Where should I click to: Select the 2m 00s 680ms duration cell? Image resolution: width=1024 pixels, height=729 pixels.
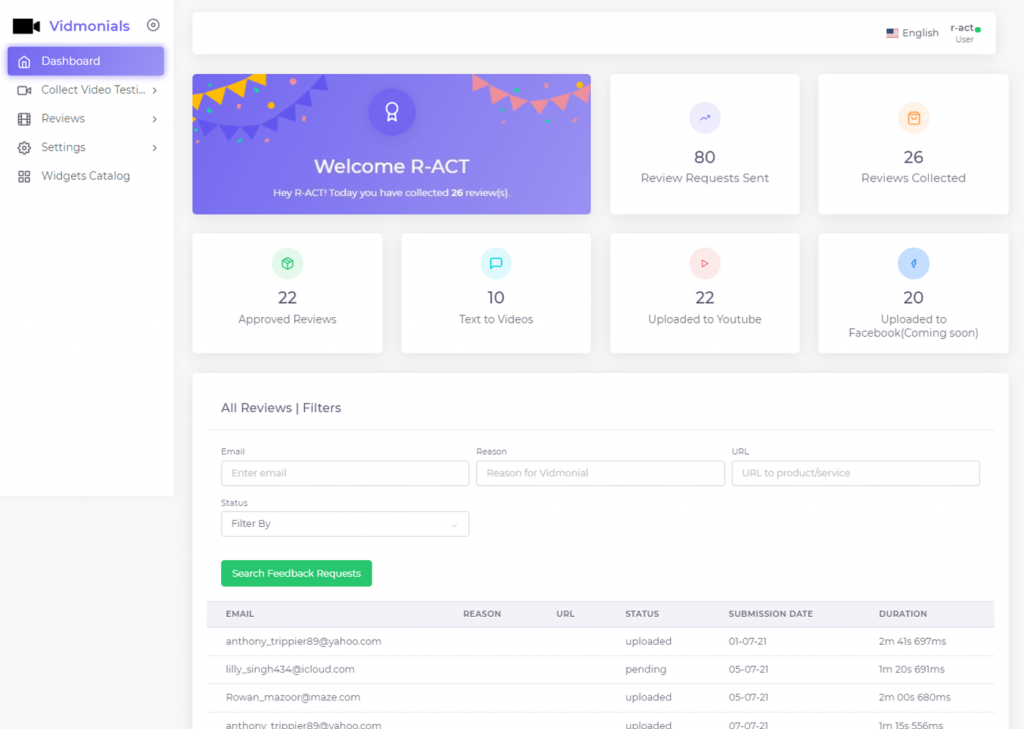tap(914, 698)
